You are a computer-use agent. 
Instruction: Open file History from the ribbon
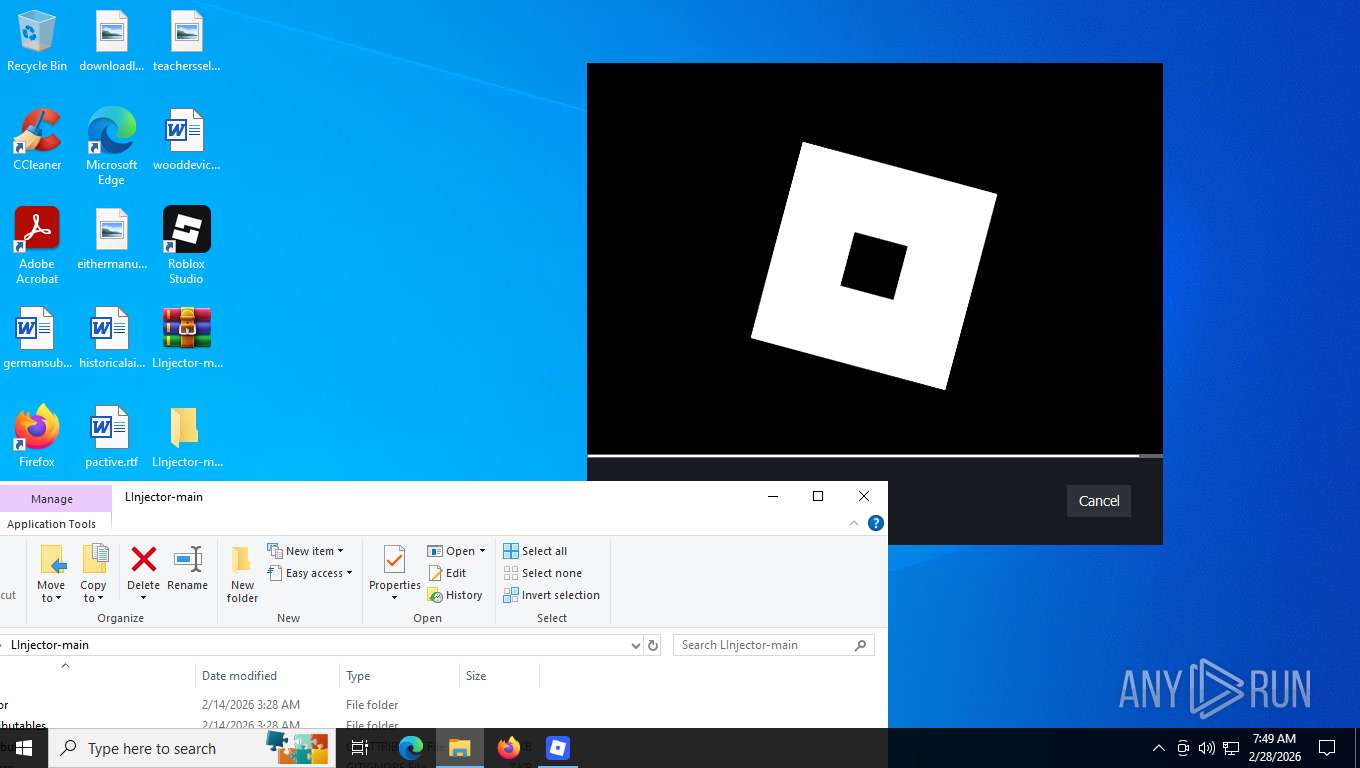pos(455,595)
